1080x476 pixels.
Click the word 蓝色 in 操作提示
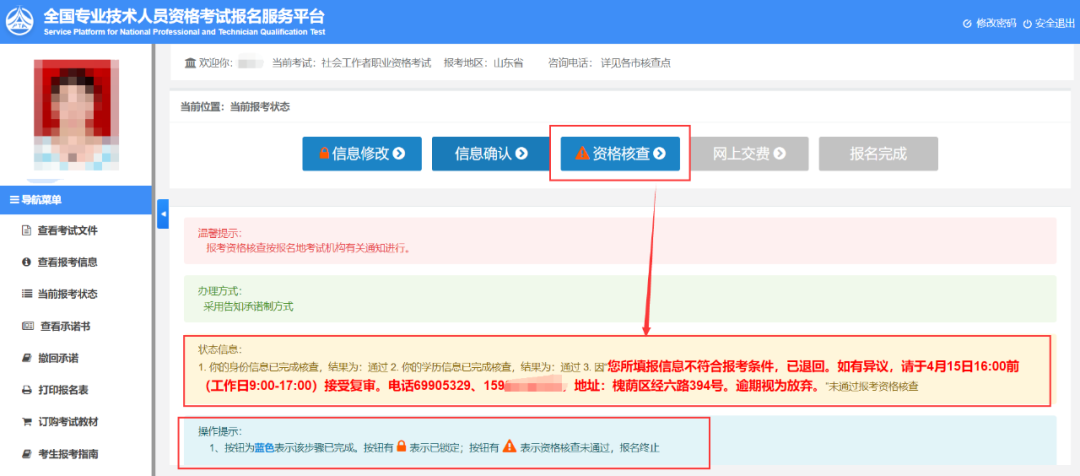[264, 447]
